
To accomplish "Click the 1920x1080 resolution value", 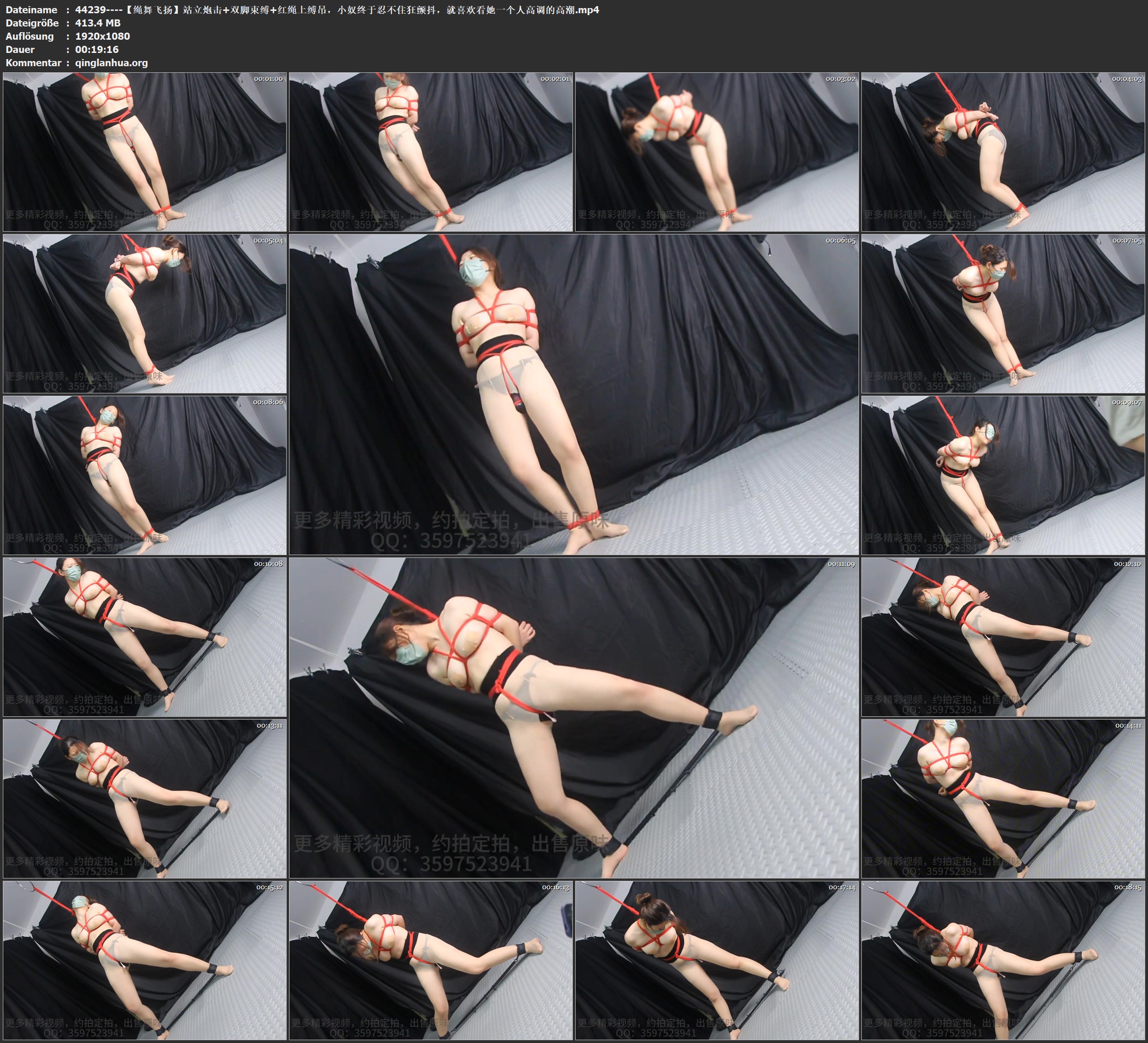I will pos(103,36).
